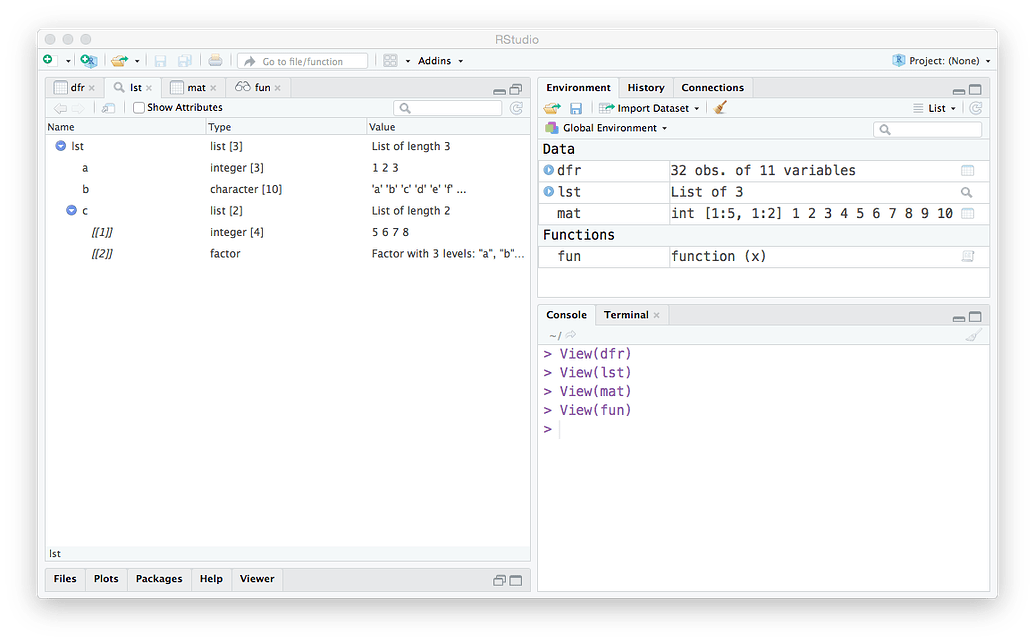Image resolution: width=1035 pixels, height=643 pixels.
Task: Enable the Show Attributes checkbox
Action: point(139,108)
